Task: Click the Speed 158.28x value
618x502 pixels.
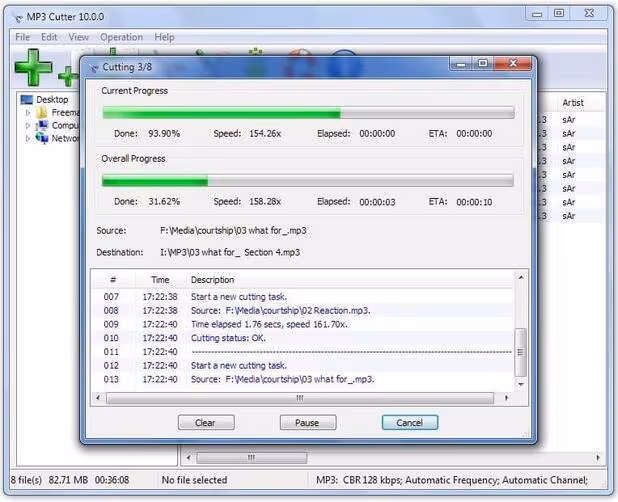Action: 265,202
